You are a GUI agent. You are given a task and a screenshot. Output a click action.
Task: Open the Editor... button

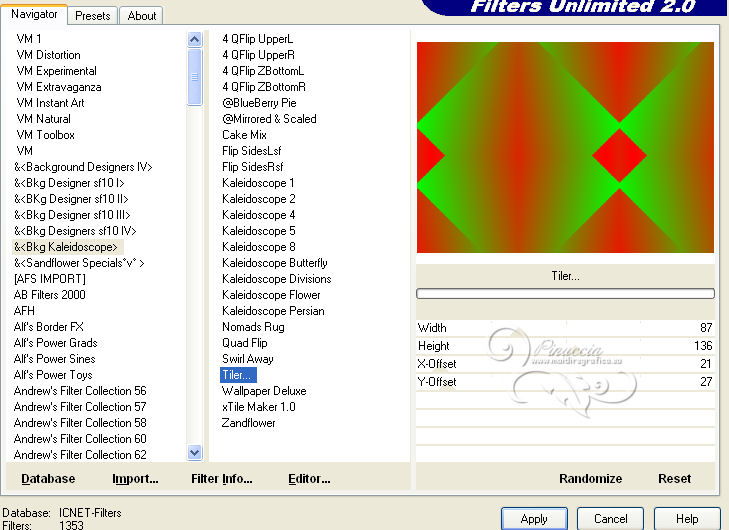pos(309,479)
